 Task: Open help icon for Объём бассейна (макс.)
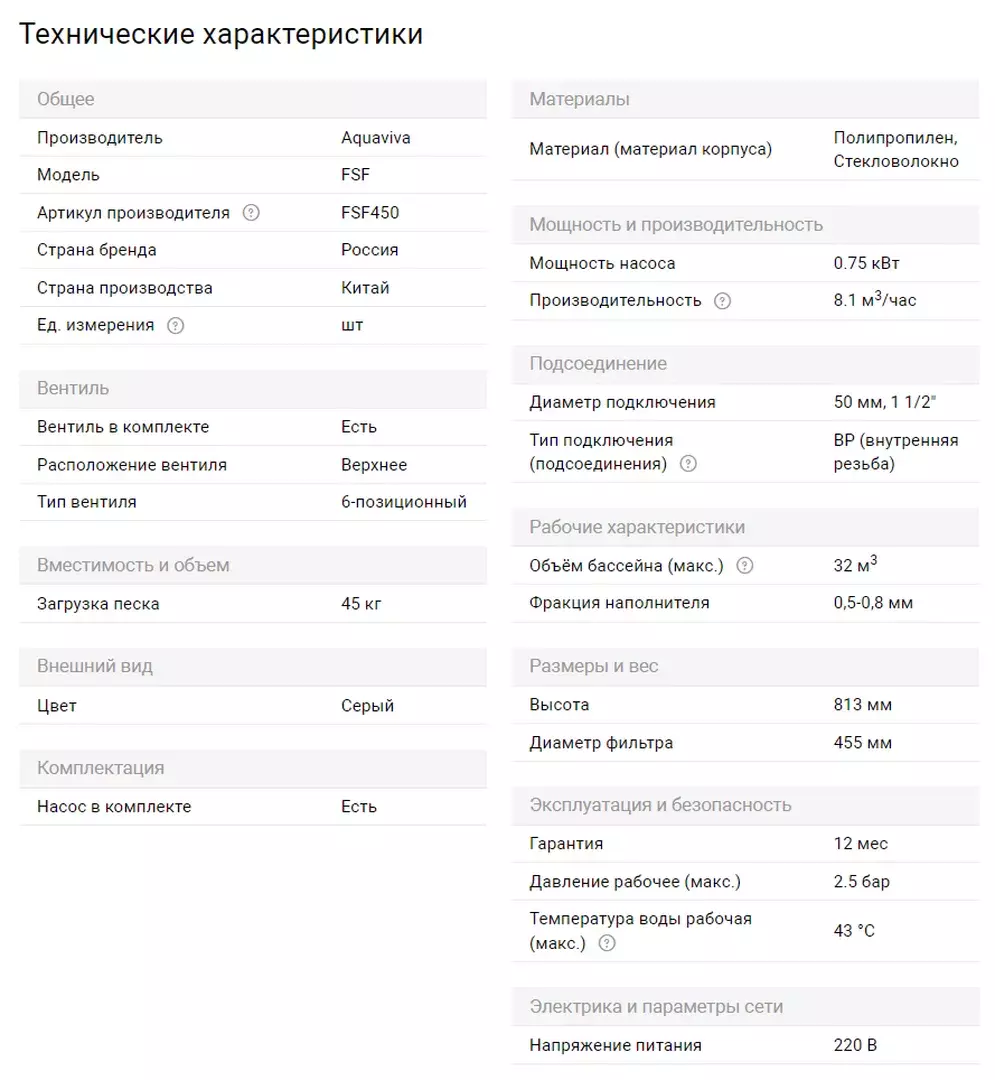tap(745, 565)
